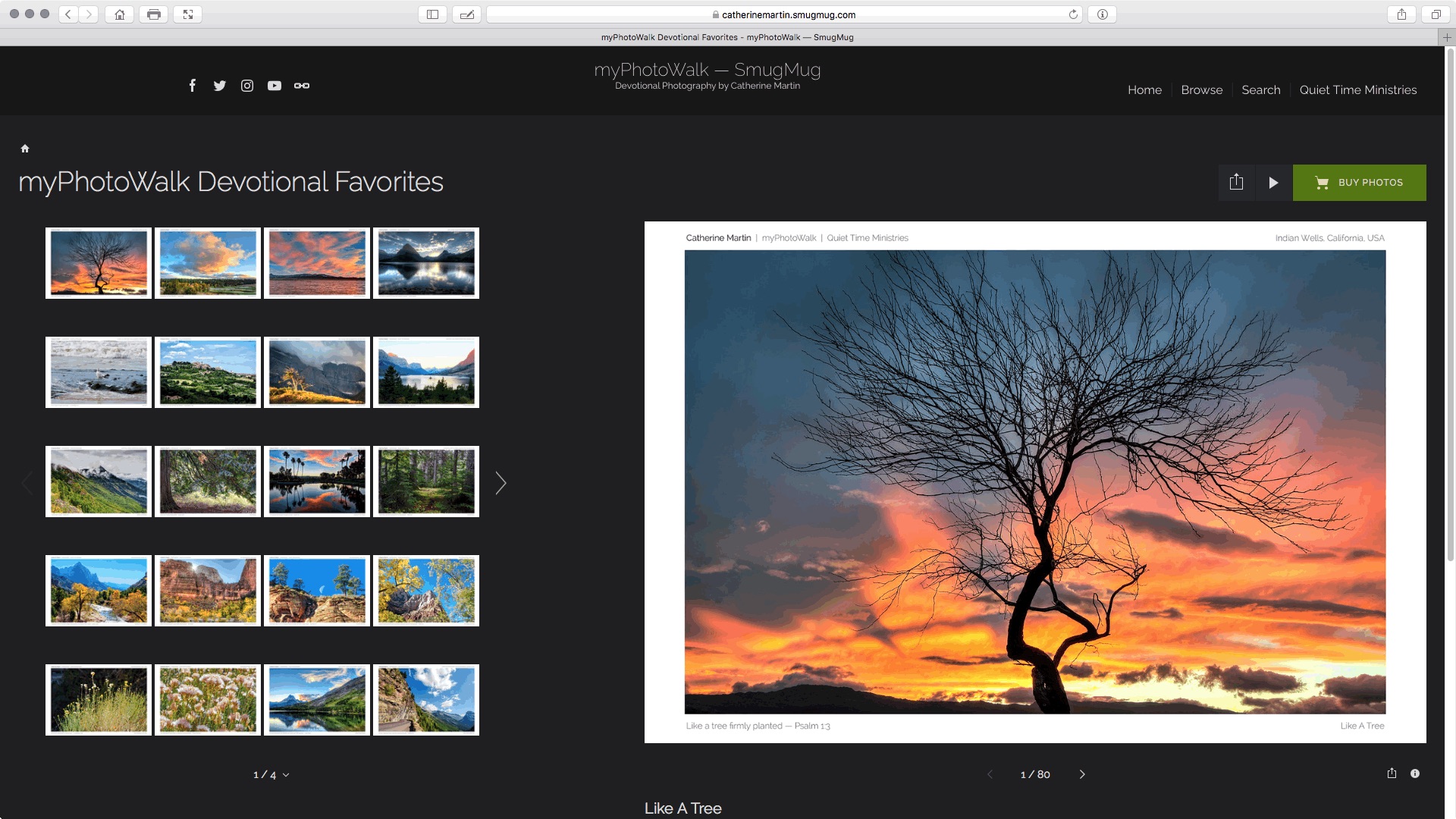
Task: Reload the page with refresh icon
Action: (x=1073, y=14)
